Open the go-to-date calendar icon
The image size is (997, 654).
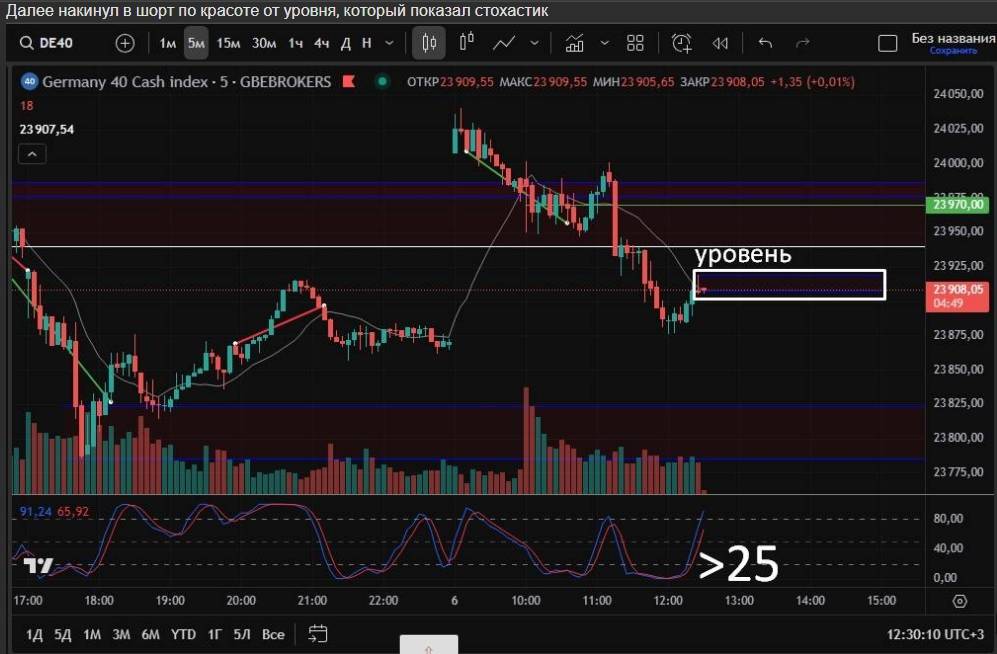[x=319, y=634]
